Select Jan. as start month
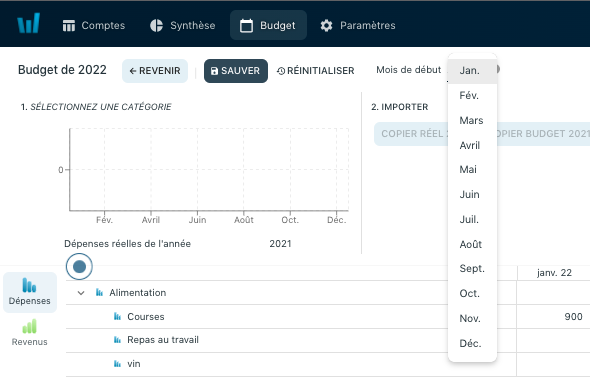 point(472,71)
